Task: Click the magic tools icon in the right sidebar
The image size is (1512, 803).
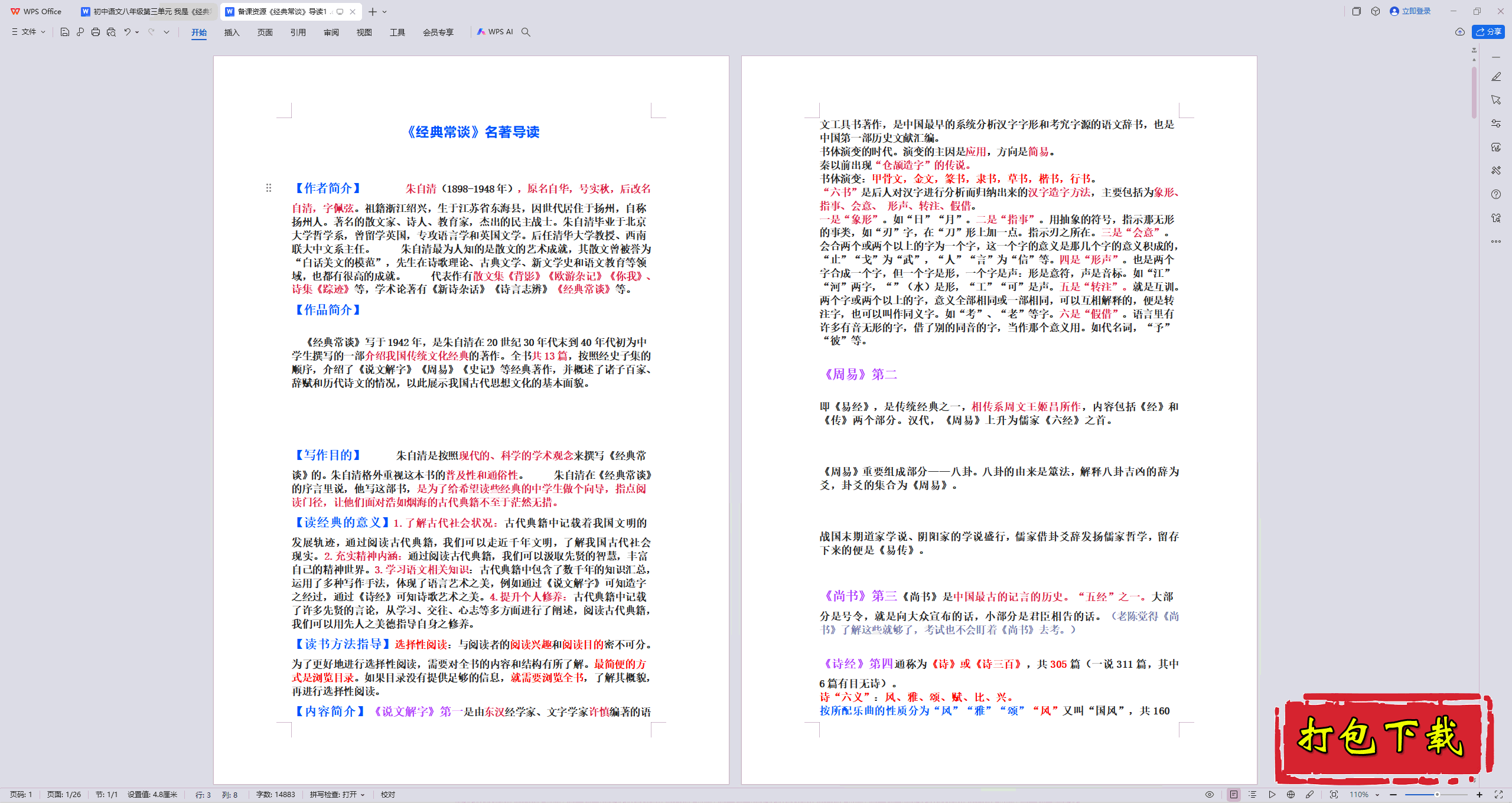Action: coord(1496,171)
